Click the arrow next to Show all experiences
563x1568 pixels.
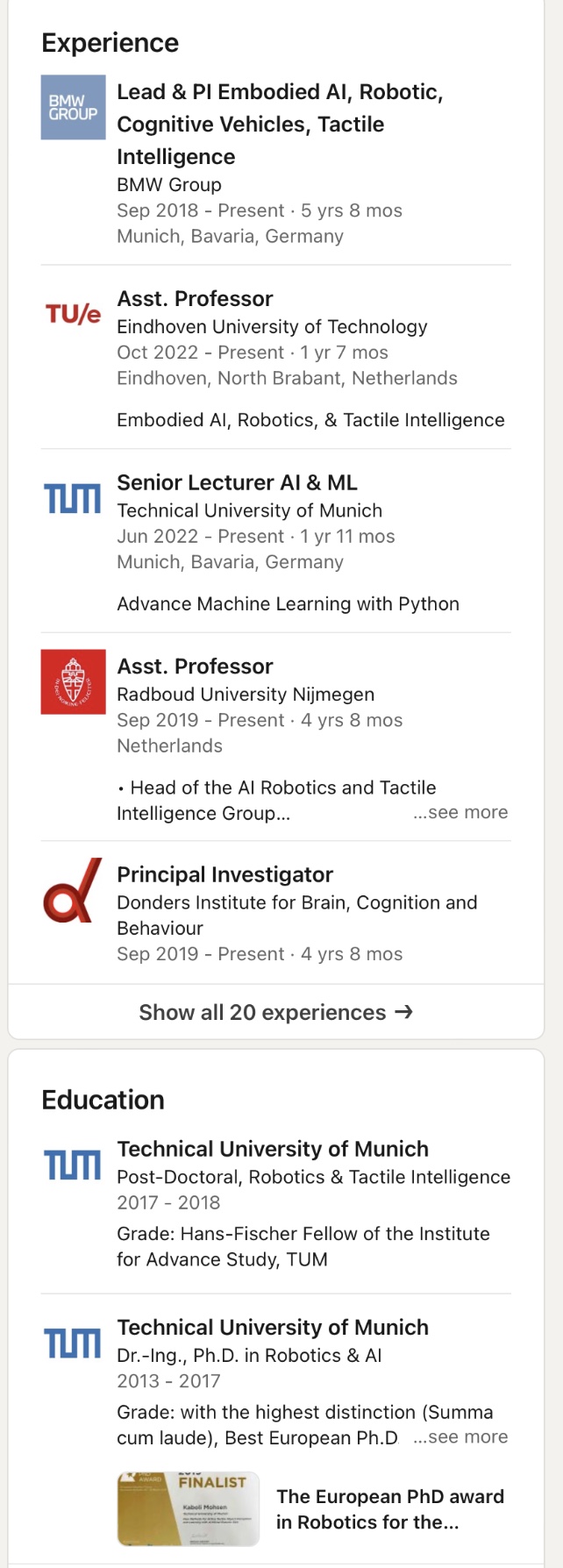(x=403, y=1012)
